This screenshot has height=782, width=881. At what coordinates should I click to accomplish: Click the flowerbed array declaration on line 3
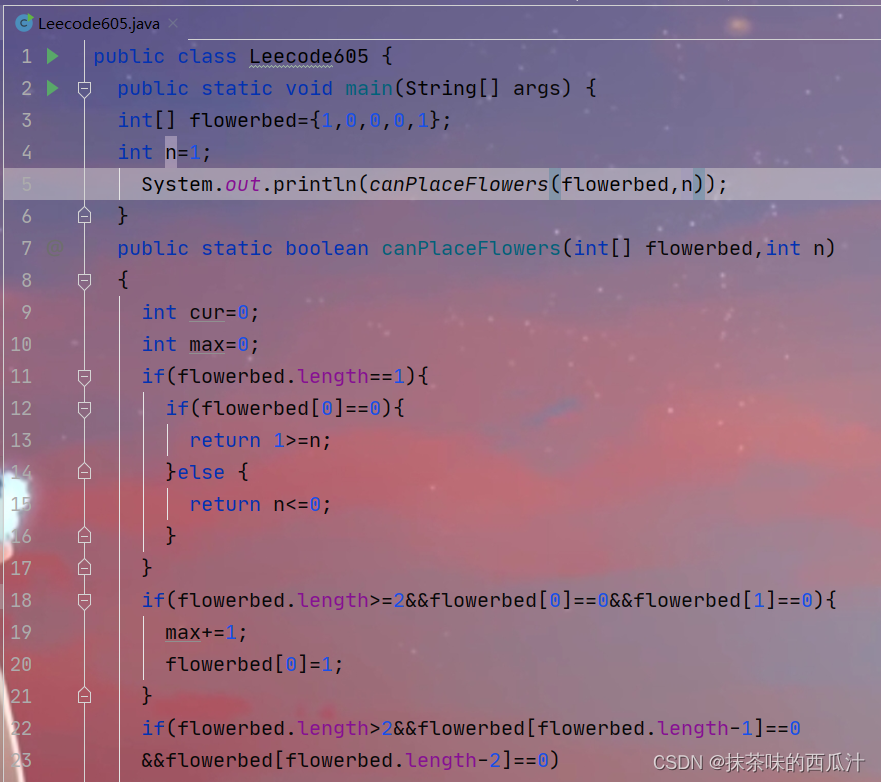284,121
